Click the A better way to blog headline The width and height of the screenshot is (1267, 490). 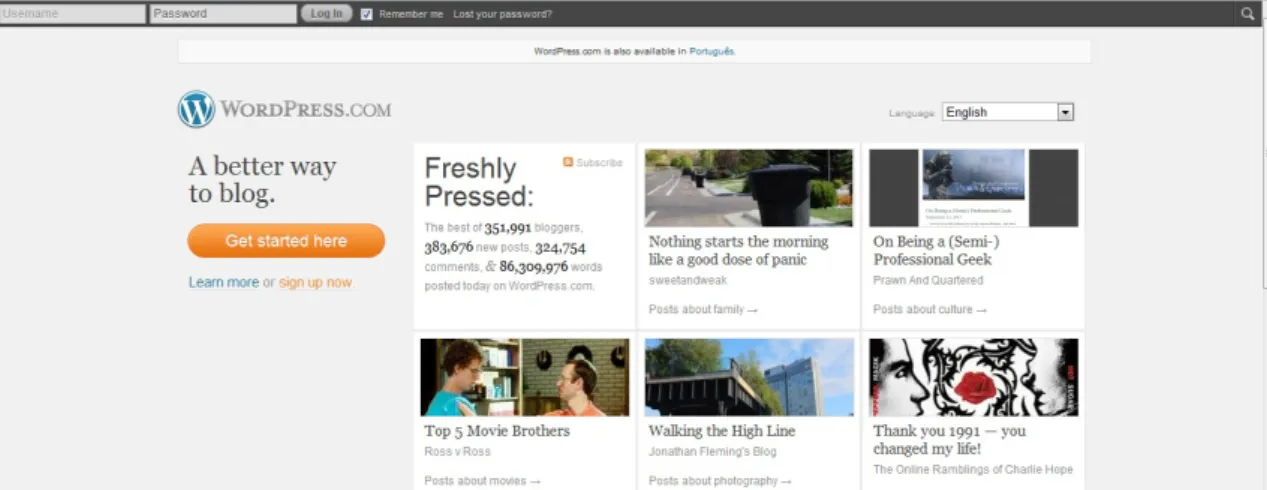[262, 179]
